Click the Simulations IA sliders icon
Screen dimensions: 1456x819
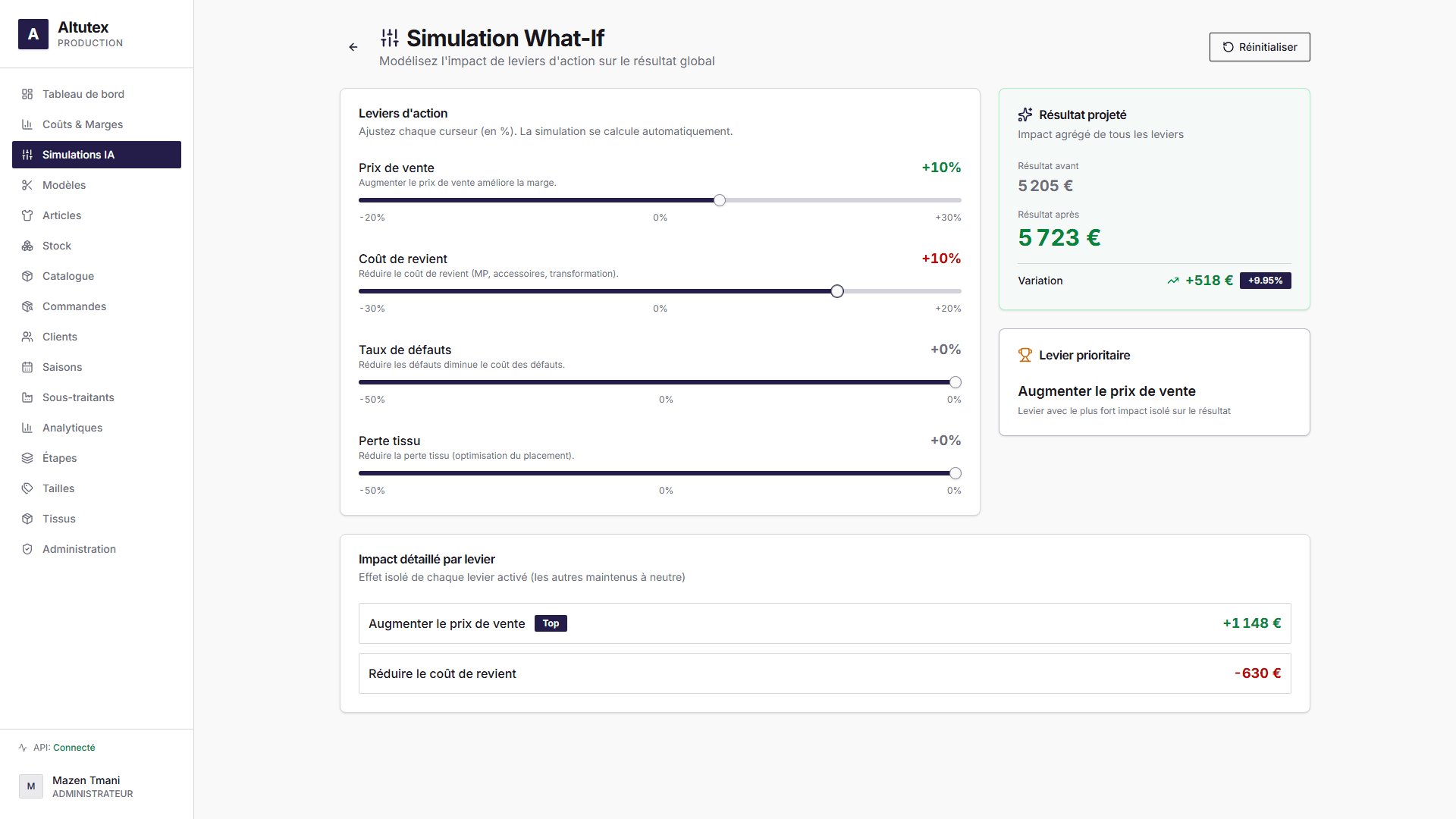tap(27, 155)
